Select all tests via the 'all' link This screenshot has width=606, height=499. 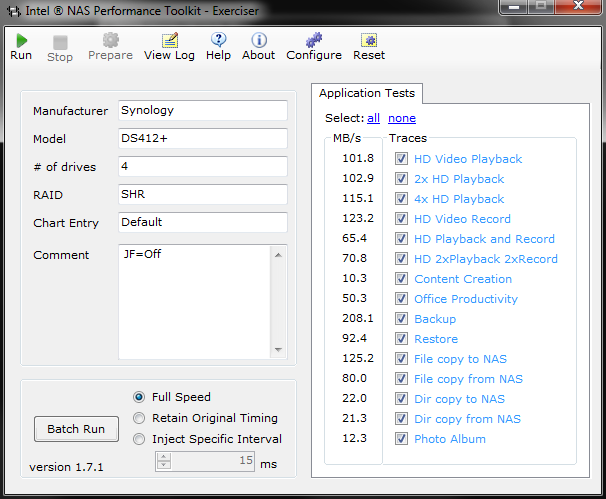(x=373, y=118)
